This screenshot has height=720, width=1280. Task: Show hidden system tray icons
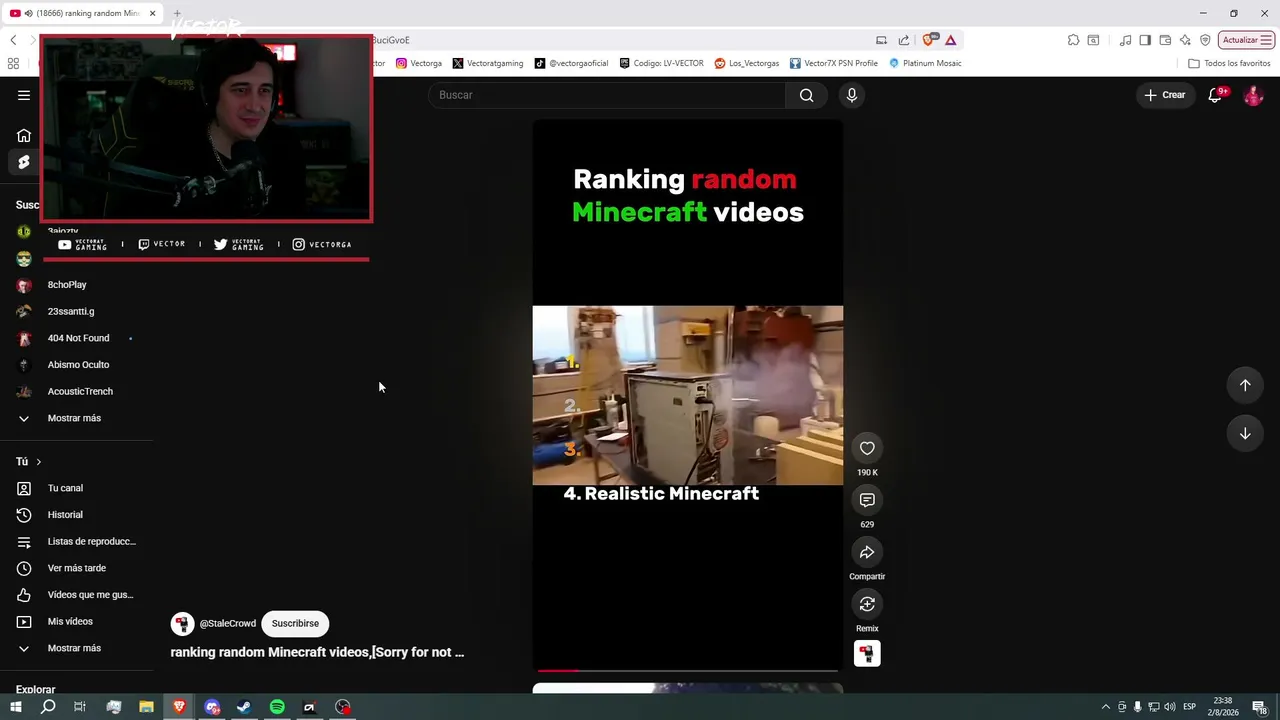pyautogui.click(x=1105, y=707)
